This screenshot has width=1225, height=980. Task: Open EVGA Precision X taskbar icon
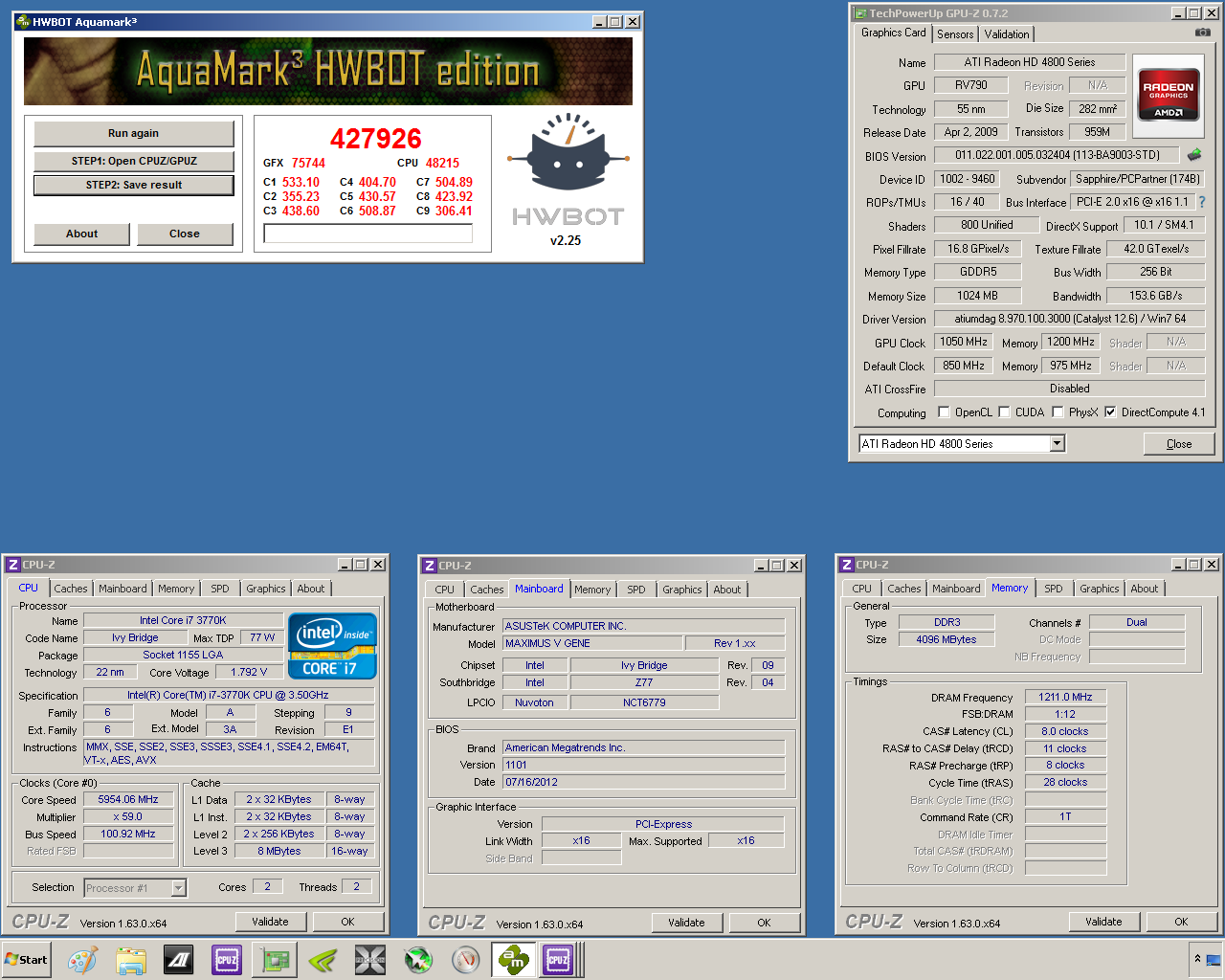[x=370, y=960]
